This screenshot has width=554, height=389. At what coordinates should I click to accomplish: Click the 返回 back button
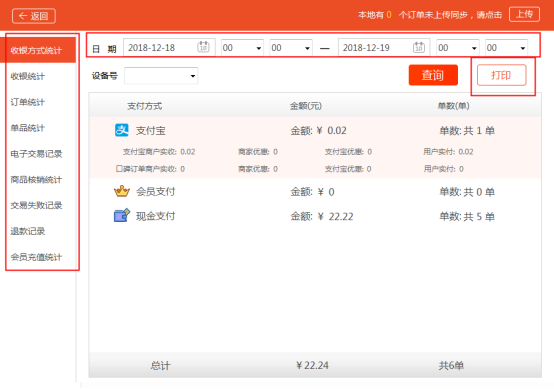(x=34, y=16)
